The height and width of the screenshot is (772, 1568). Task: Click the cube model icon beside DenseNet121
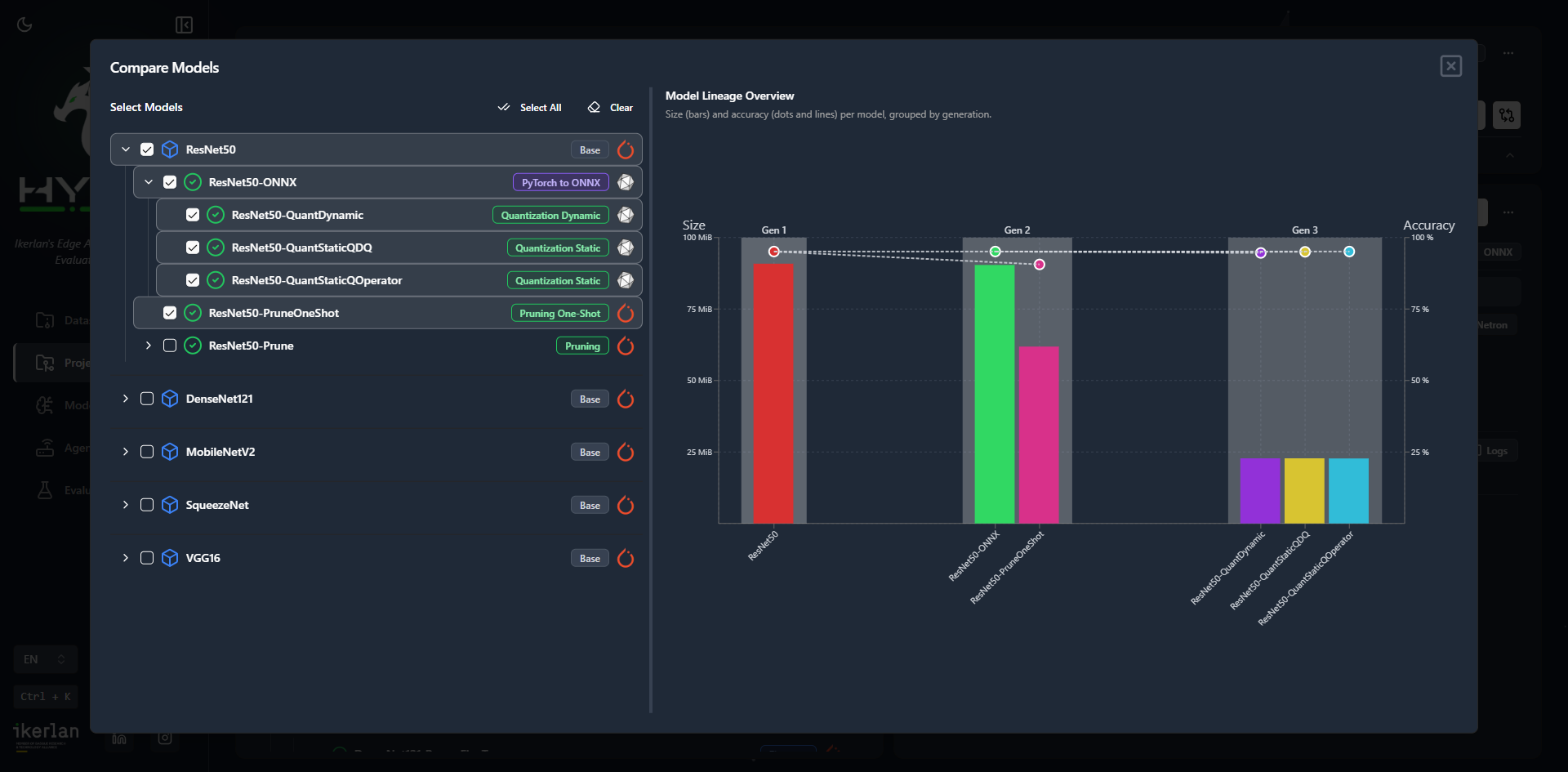point(170,399)
